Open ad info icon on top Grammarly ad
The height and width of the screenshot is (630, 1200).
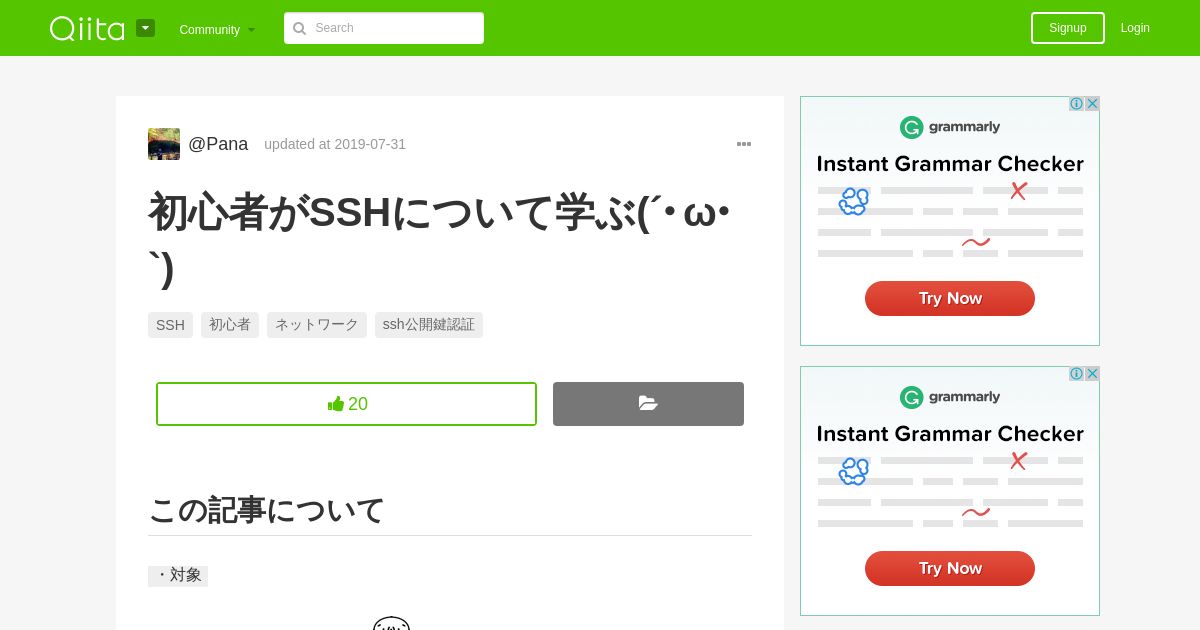tap(1076, 104)
